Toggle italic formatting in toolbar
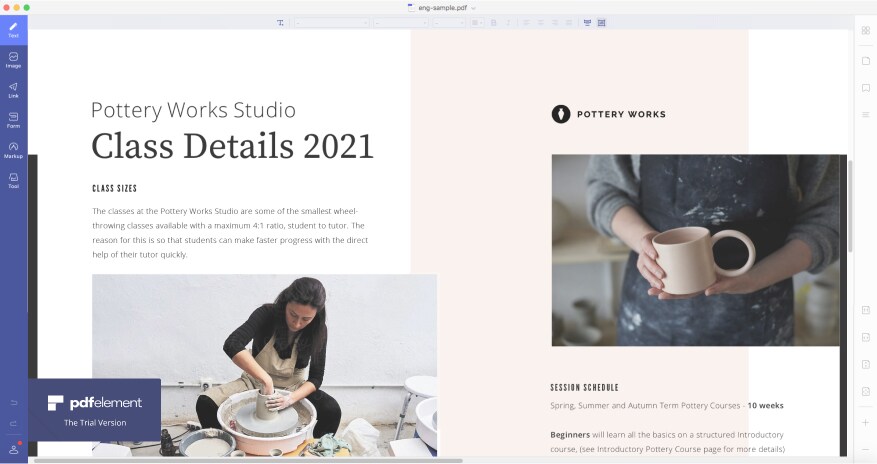The height and width of the screenshot is (464, 877). click(508, 22)
